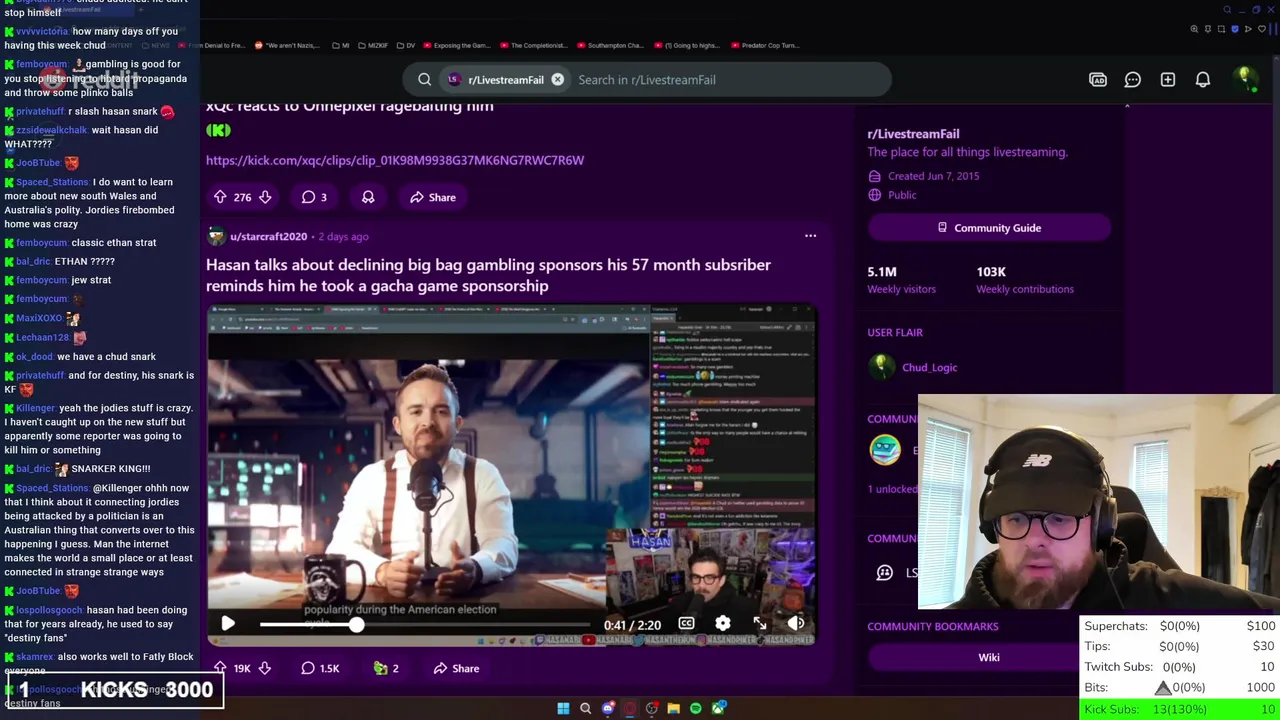
Task: Open Windows taskbar search
Action: coord(586,708)
